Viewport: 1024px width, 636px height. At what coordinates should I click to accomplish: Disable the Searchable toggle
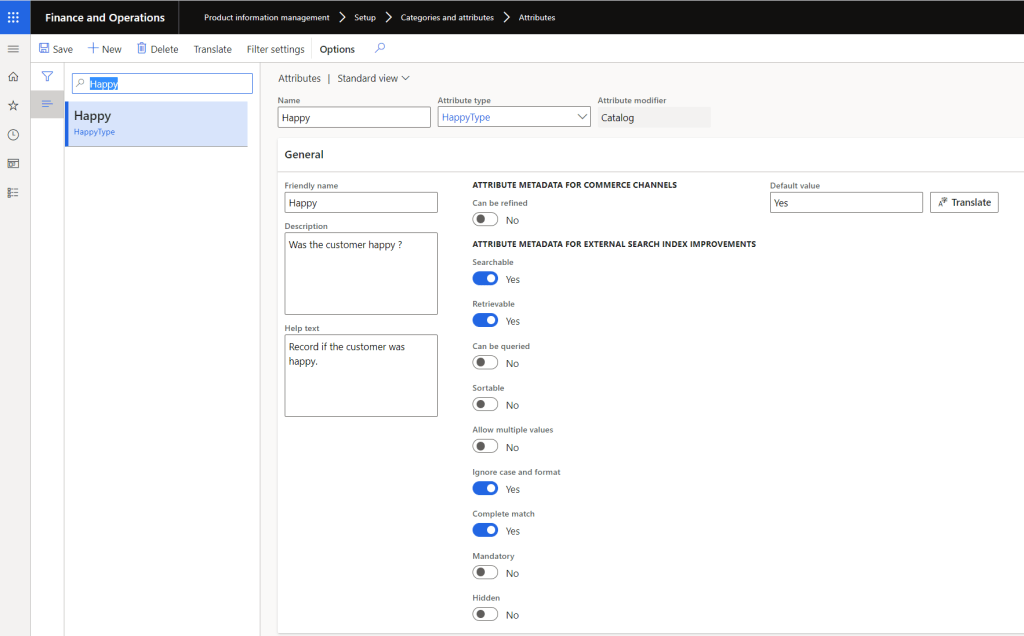pyautogui.click(x=485, y=278)
